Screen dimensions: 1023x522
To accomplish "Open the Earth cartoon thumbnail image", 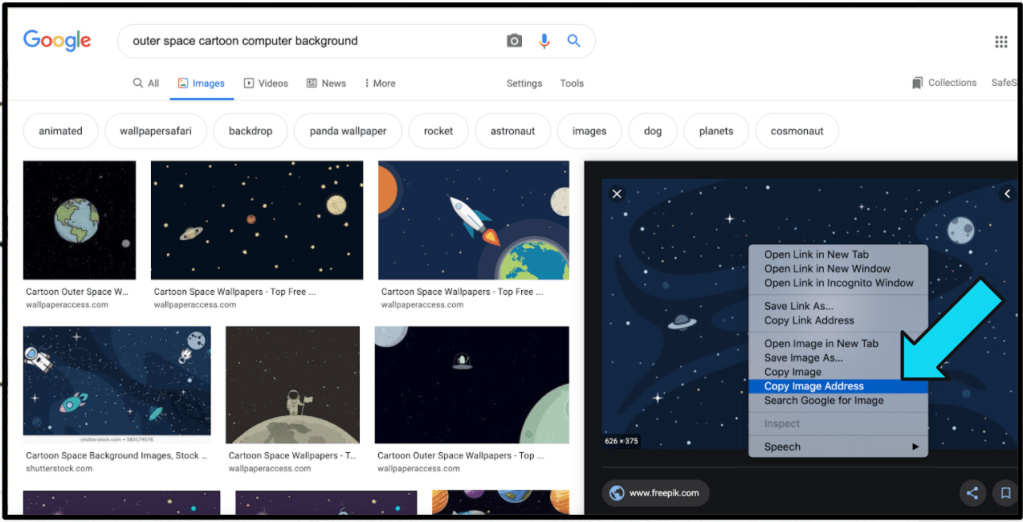I will 79,222.
